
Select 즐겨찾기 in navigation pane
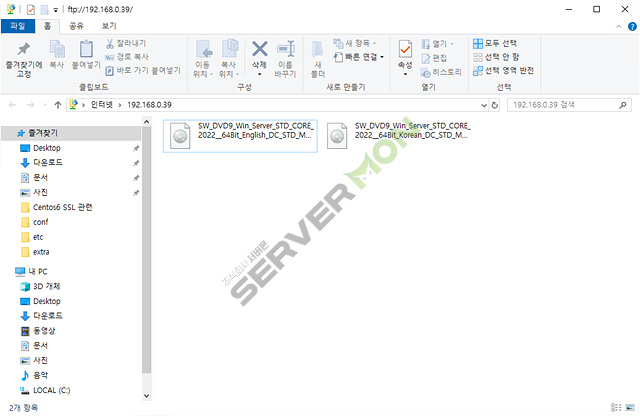[71, 133]
